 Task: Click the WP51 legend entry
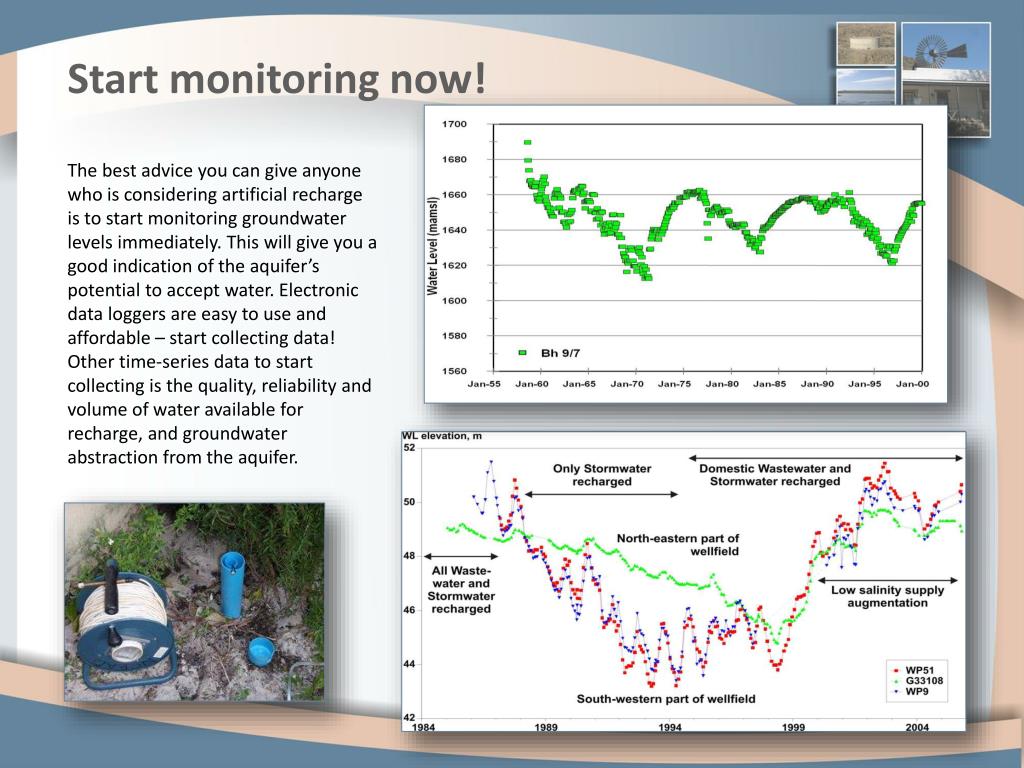(x=914, y=670)
